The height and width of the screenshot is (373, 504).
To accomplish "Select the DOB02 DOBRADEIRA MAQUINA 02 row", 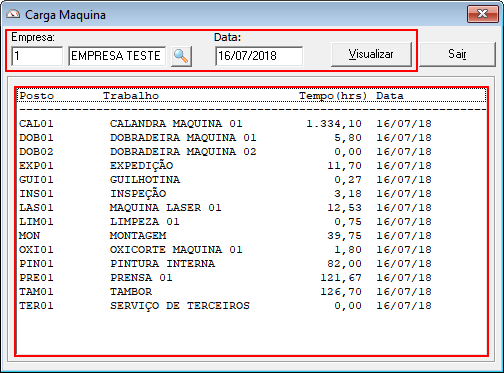I will tap(252, 152).
